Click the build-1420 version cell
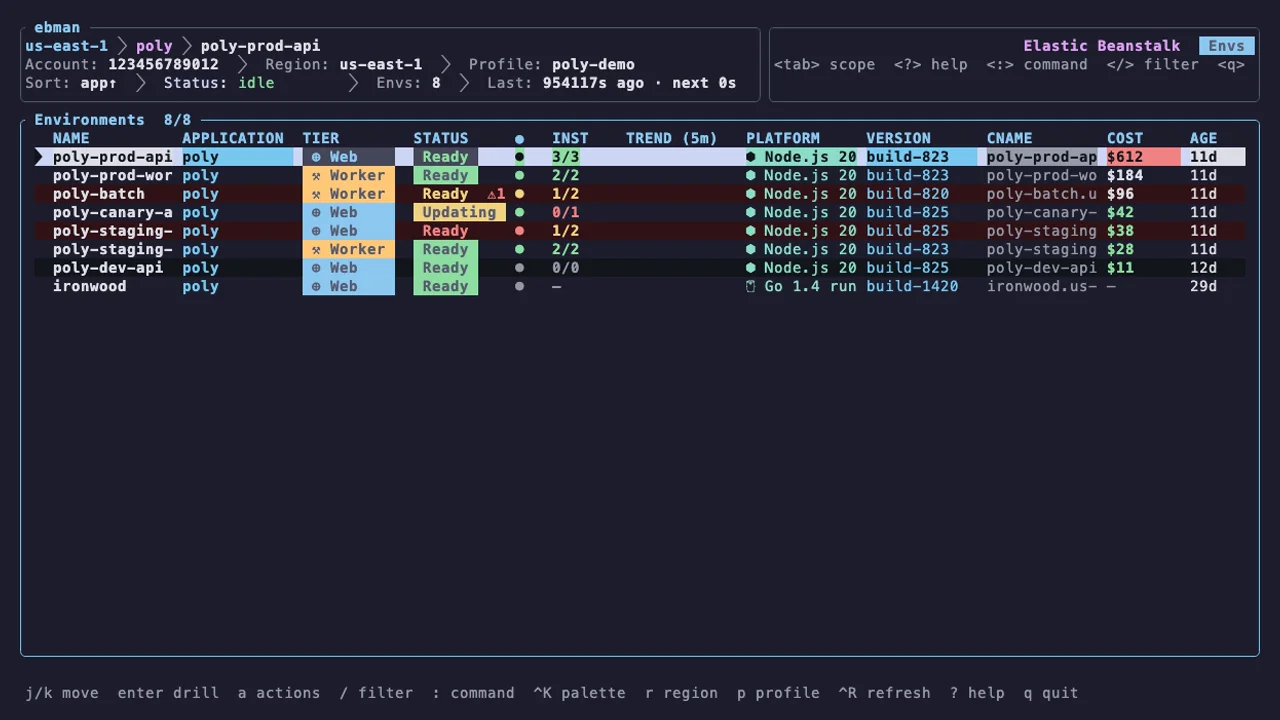Screen dimensions: 1280x720 pyautogui.click(x=912, y=286)
